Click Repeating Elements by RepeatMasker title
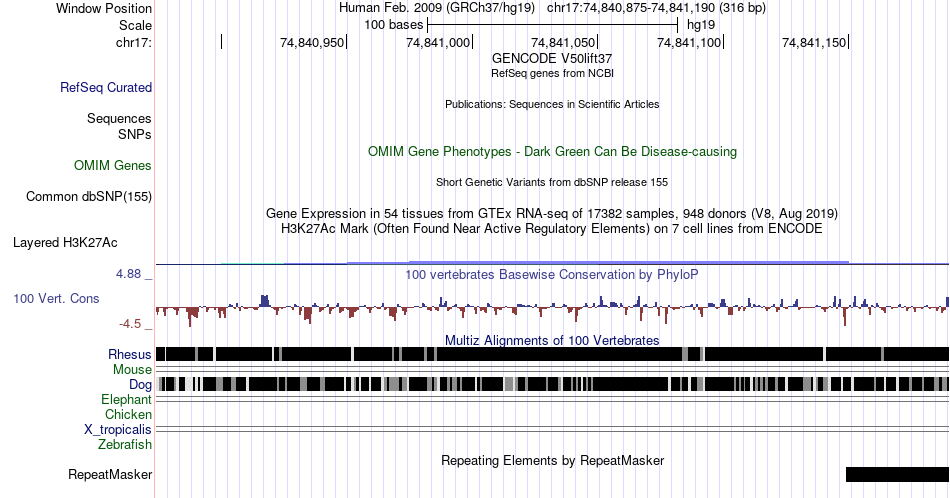The image size is (950, 498). (552, 460)
